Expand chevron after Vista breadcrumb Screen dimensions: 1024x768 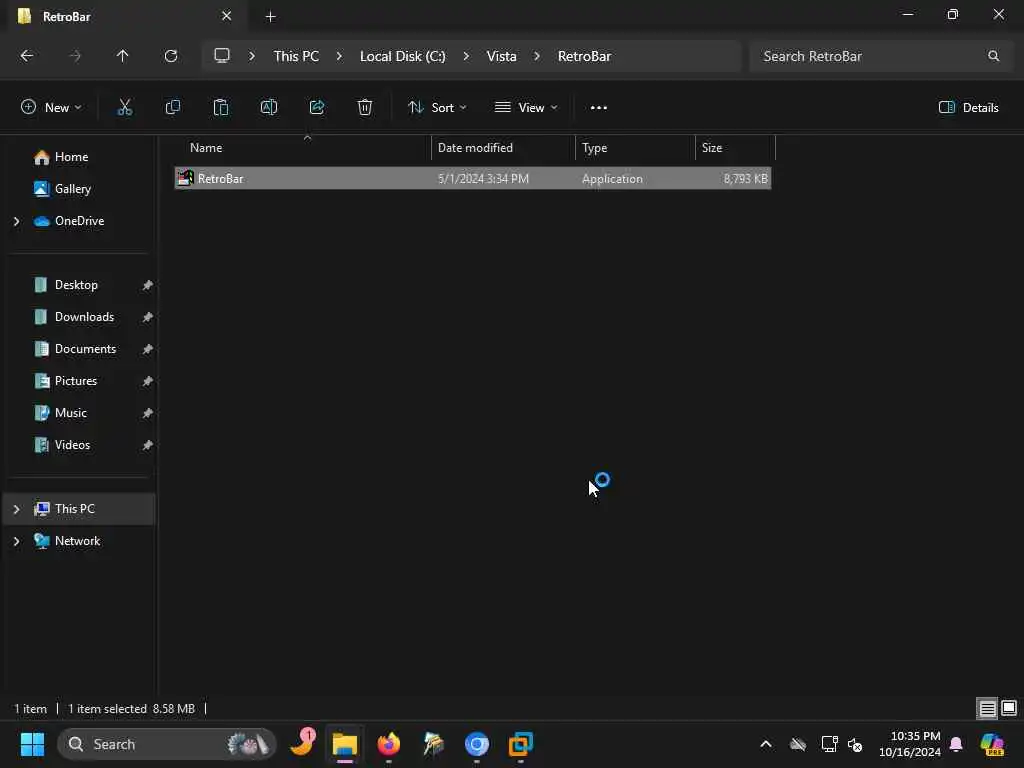click(x=537, y=56)
